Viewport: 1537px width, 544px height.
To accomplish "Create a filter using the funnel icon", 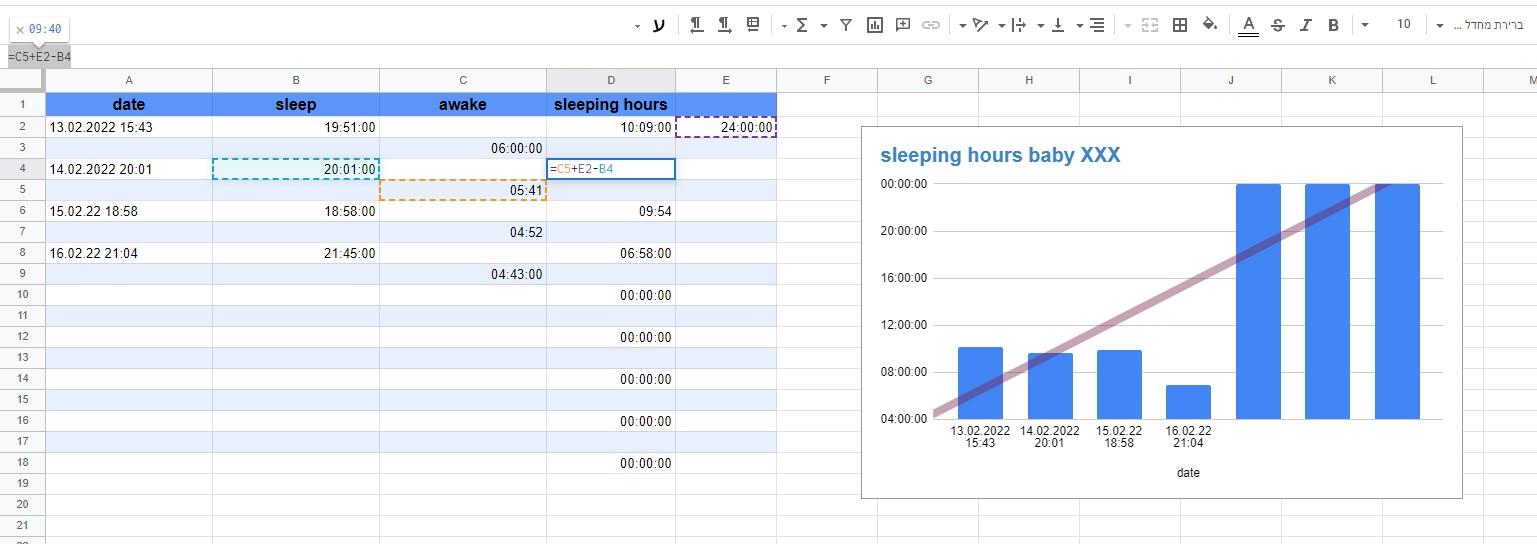I will pos(846,25).
